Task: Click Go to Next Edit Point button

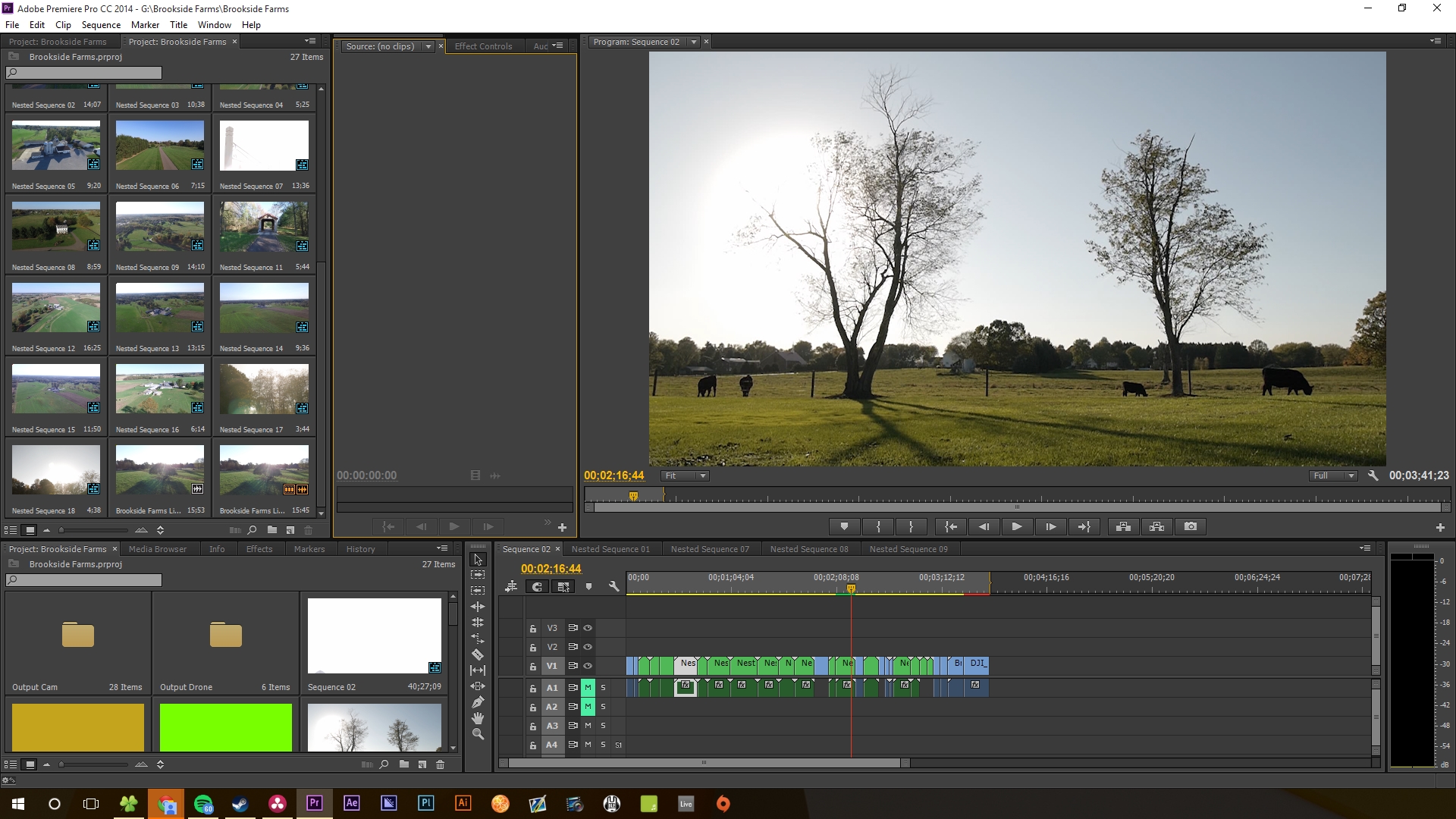Action: click(x=1082, y=526)
